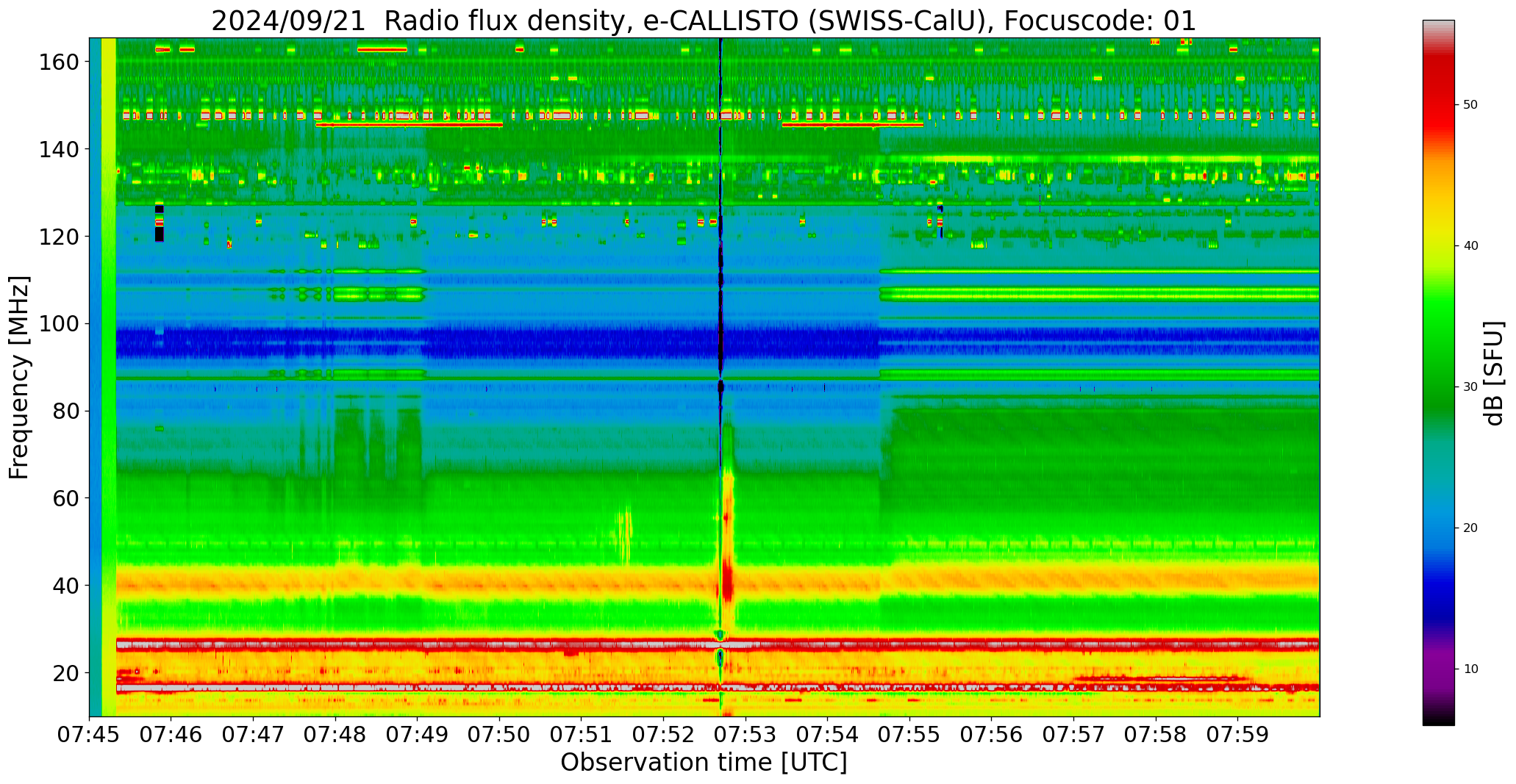Click the 07:58 time tick label
This screenshot has height=784, width=1516.
(x=1156, y=735)
